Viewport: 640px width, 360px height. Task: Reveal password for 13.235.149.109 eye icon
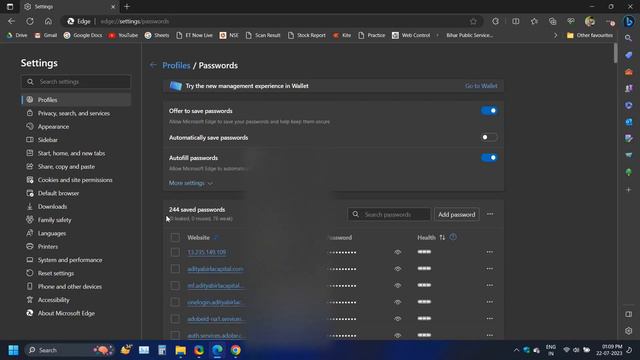click(398, 252)
